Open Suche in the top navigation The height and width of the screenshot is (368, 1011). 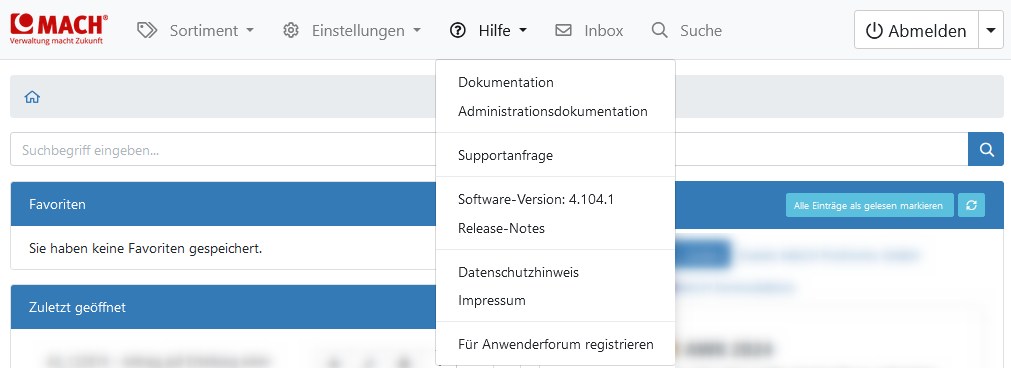(x=687, y=30)
